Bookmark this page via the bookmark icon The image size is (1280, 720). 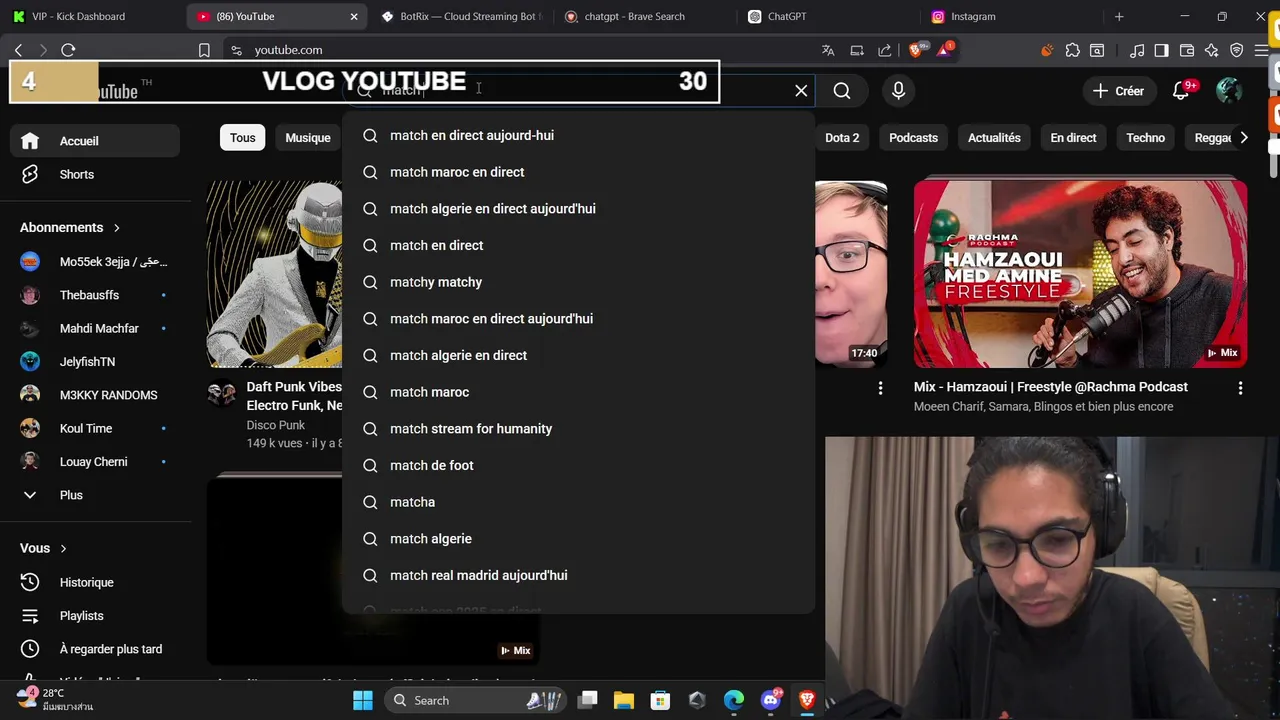pyautogui.click(x=204, y=50)
